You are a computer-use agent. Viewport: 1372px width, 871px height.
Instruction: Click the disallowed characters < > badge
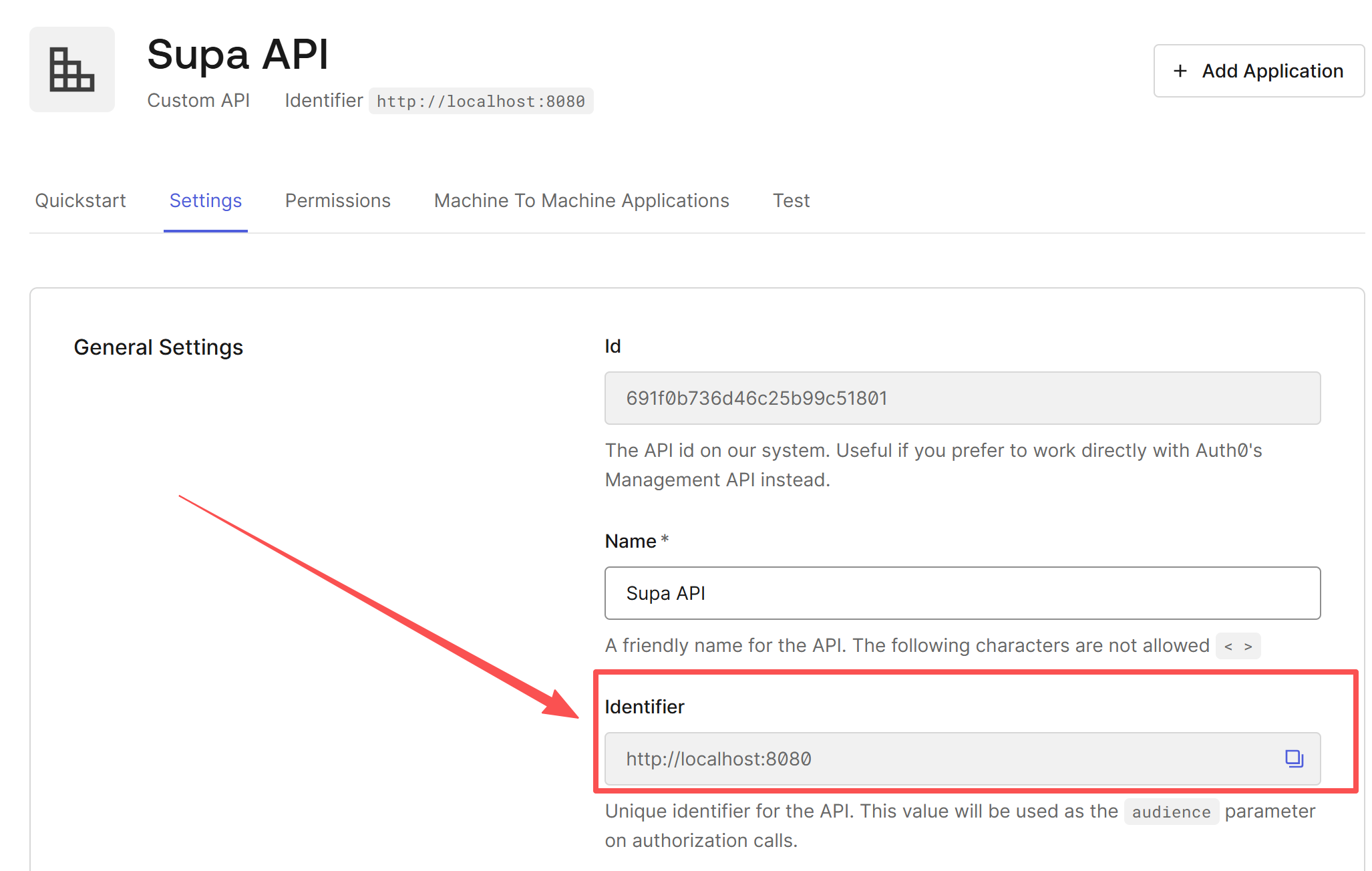[x=1238, y=646]
